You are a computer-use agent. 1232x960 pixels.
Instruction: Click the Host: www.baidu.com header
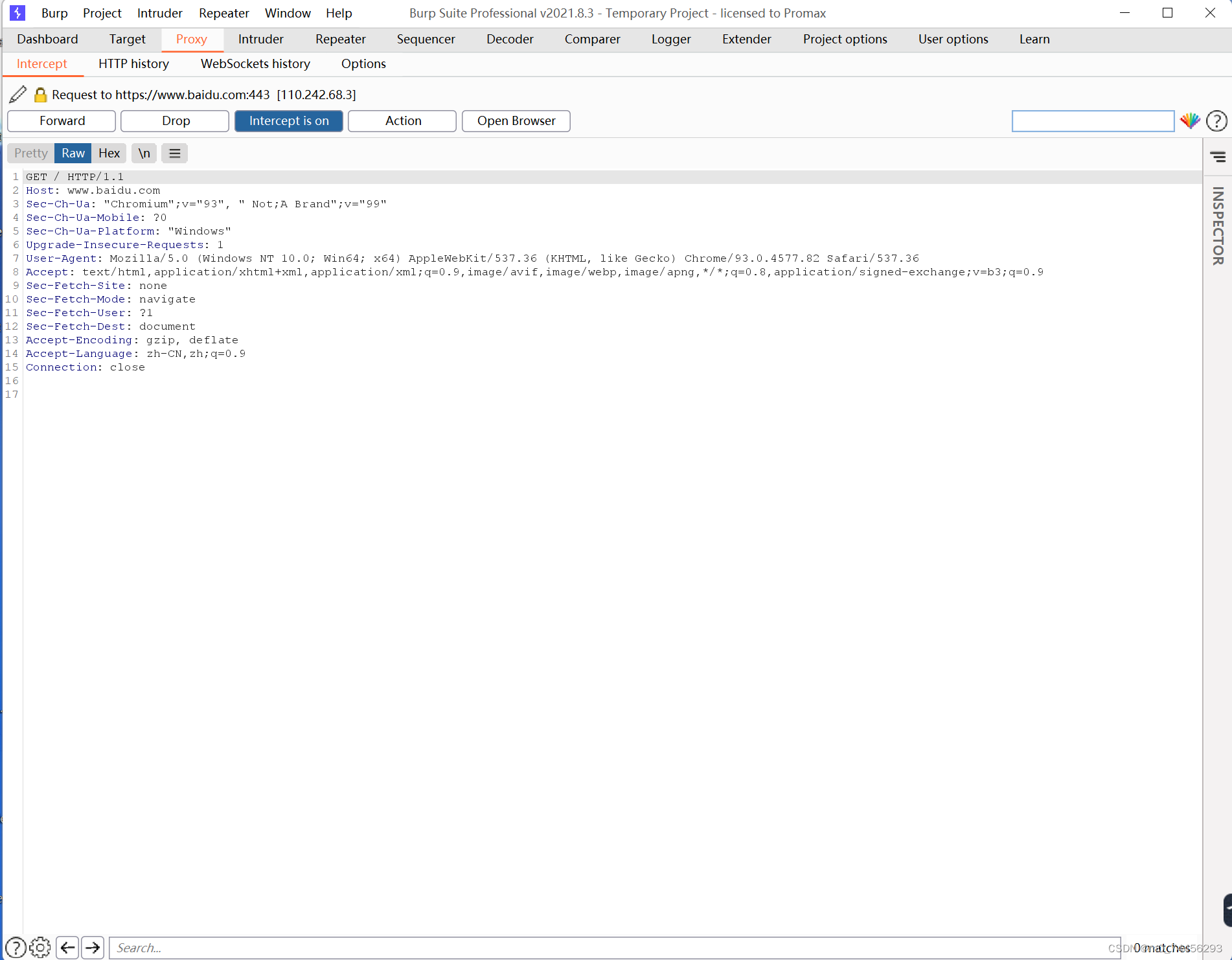[x=93, y=190]
